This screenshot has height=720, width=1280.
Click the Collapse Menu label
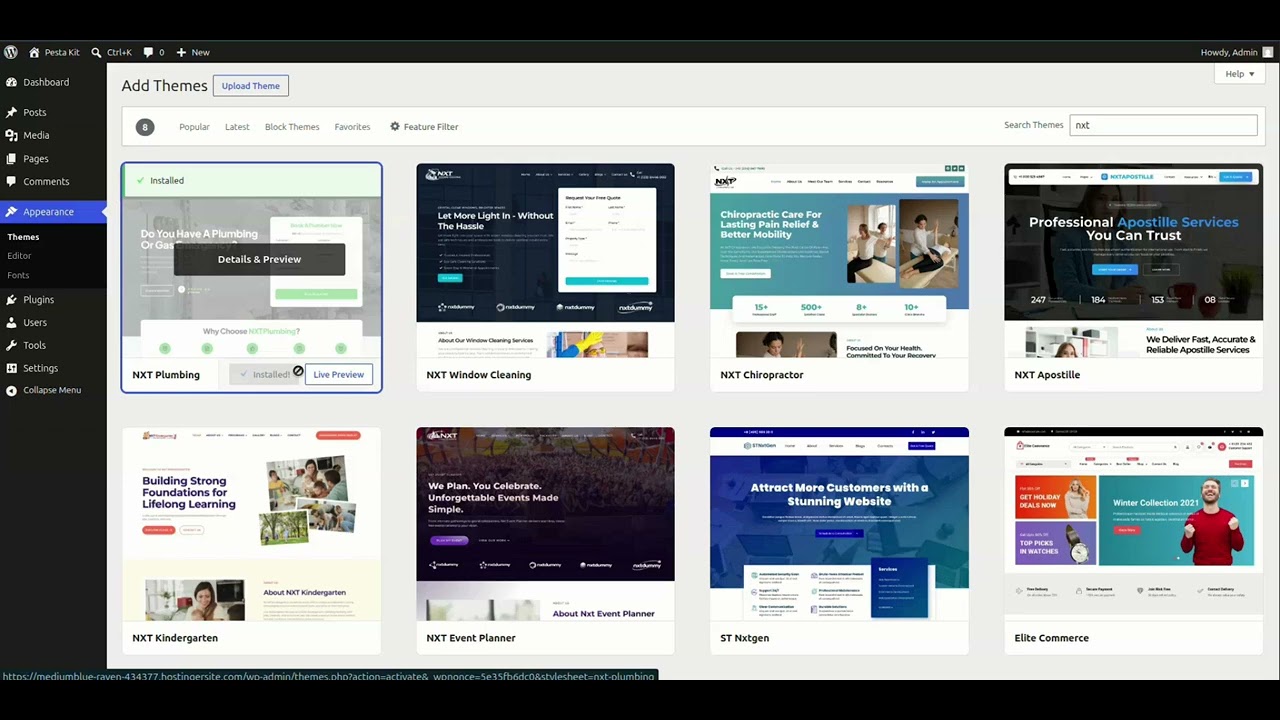pos(52,390)
